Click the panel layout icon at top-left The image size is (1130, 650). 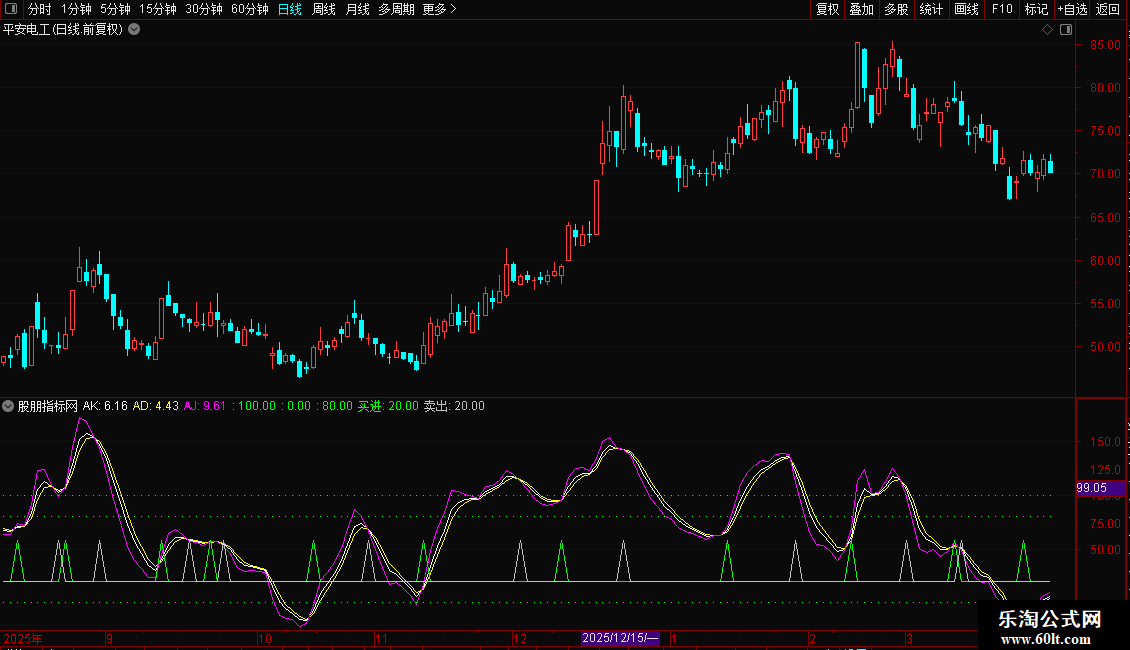point(11,9)
